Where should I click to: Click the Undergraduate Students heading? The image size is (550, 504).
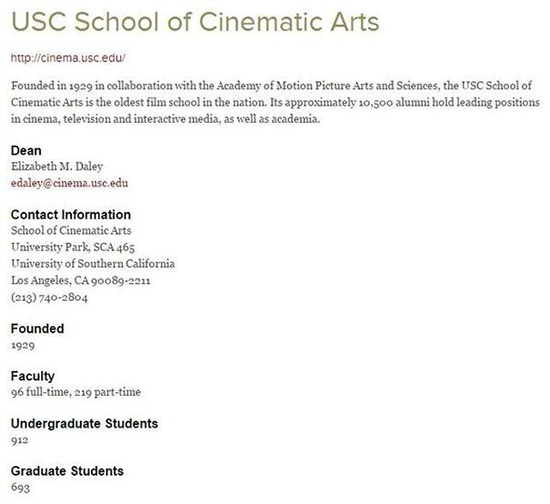85,424
